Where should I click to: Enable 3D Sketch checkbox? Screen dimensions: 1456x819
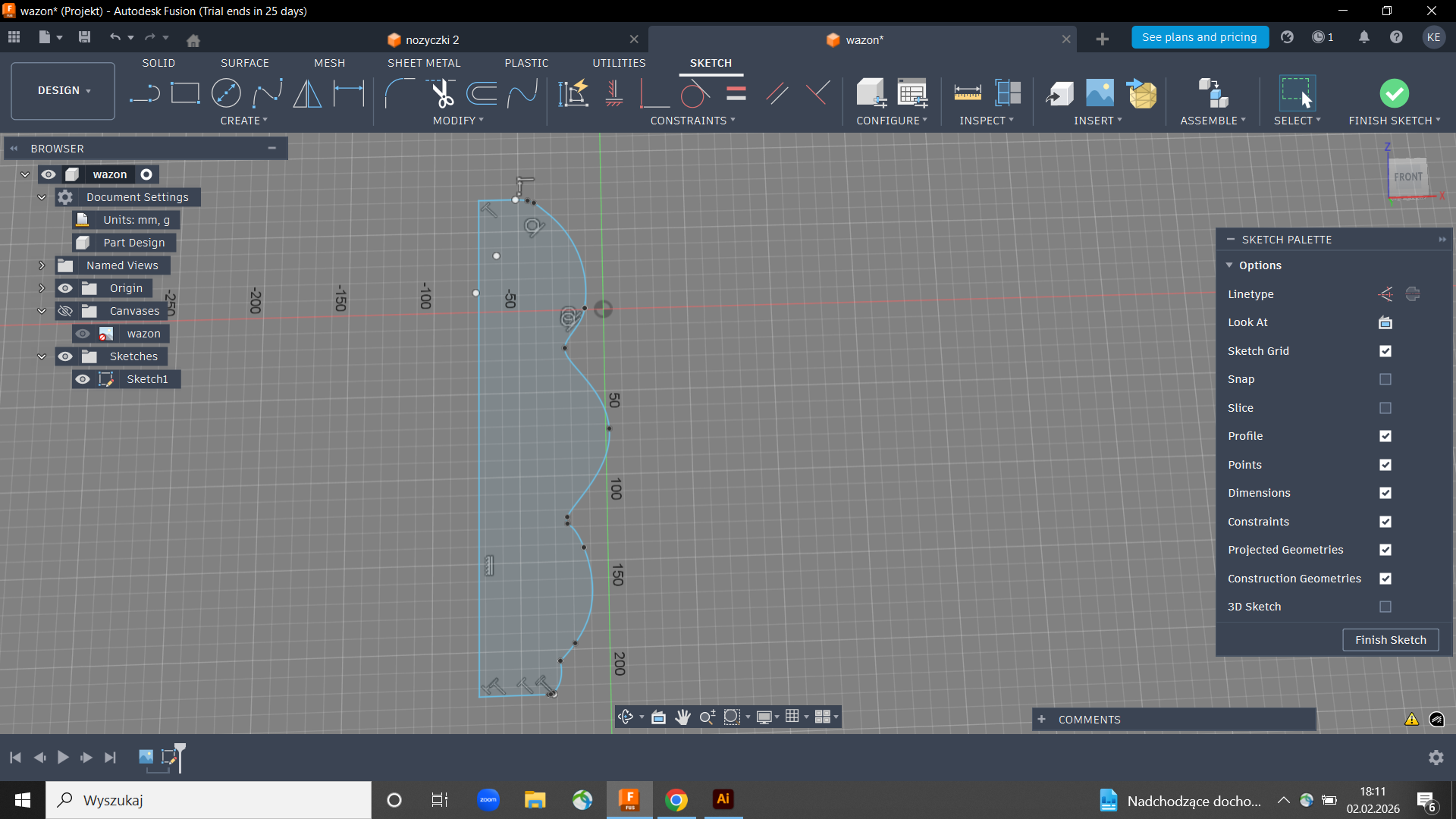[1385, 607]
